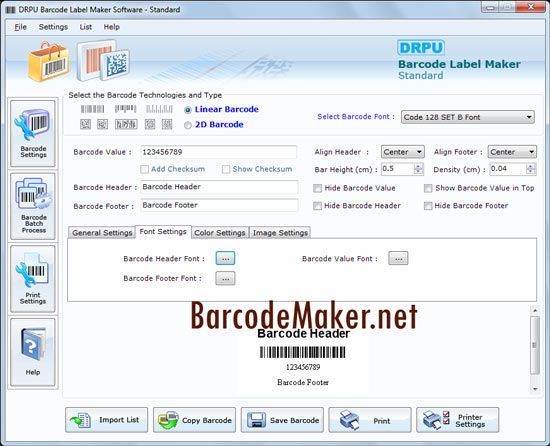Click the Density value field

508,169
